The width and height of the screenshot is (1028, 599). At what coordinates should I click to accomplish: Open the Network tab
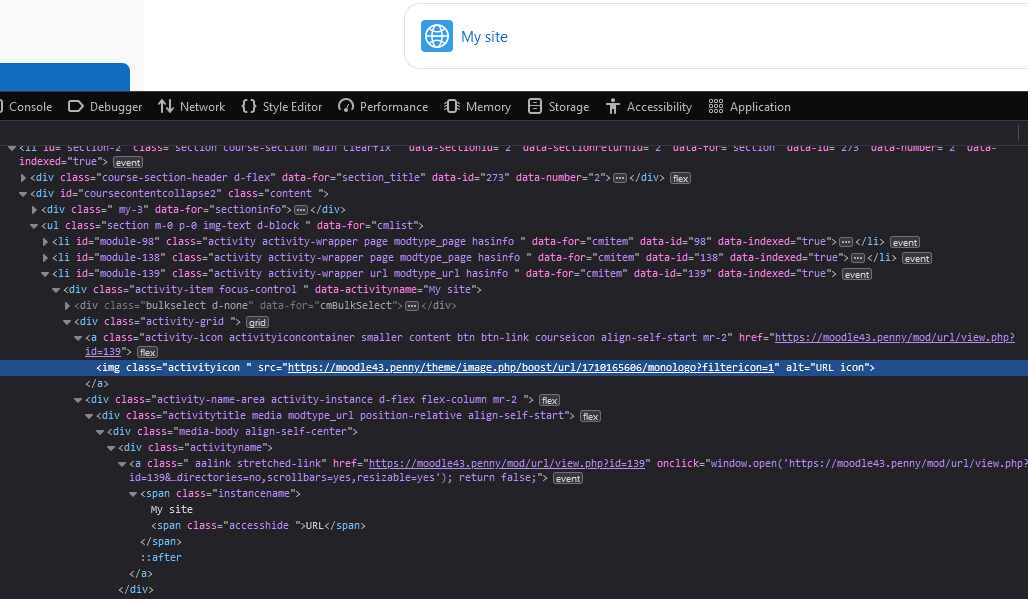[191, 107]
